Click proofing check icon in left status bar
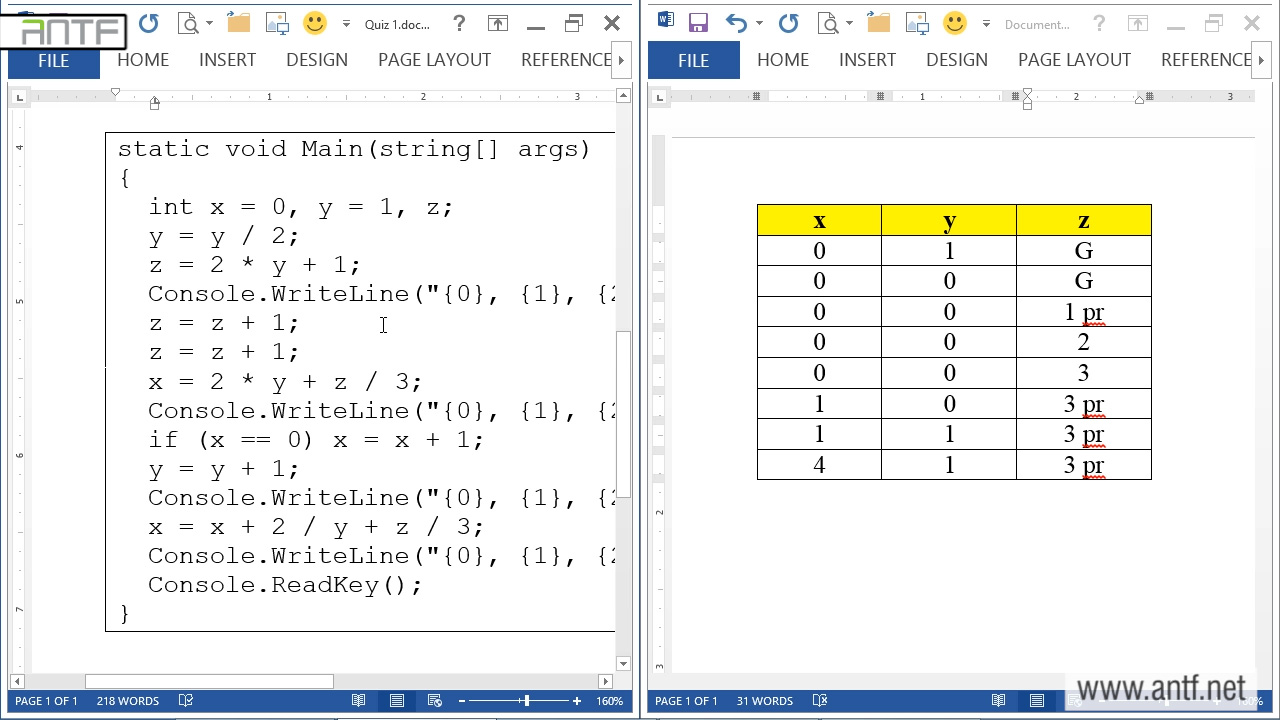The image size is (1280, 720). point(185,701)
